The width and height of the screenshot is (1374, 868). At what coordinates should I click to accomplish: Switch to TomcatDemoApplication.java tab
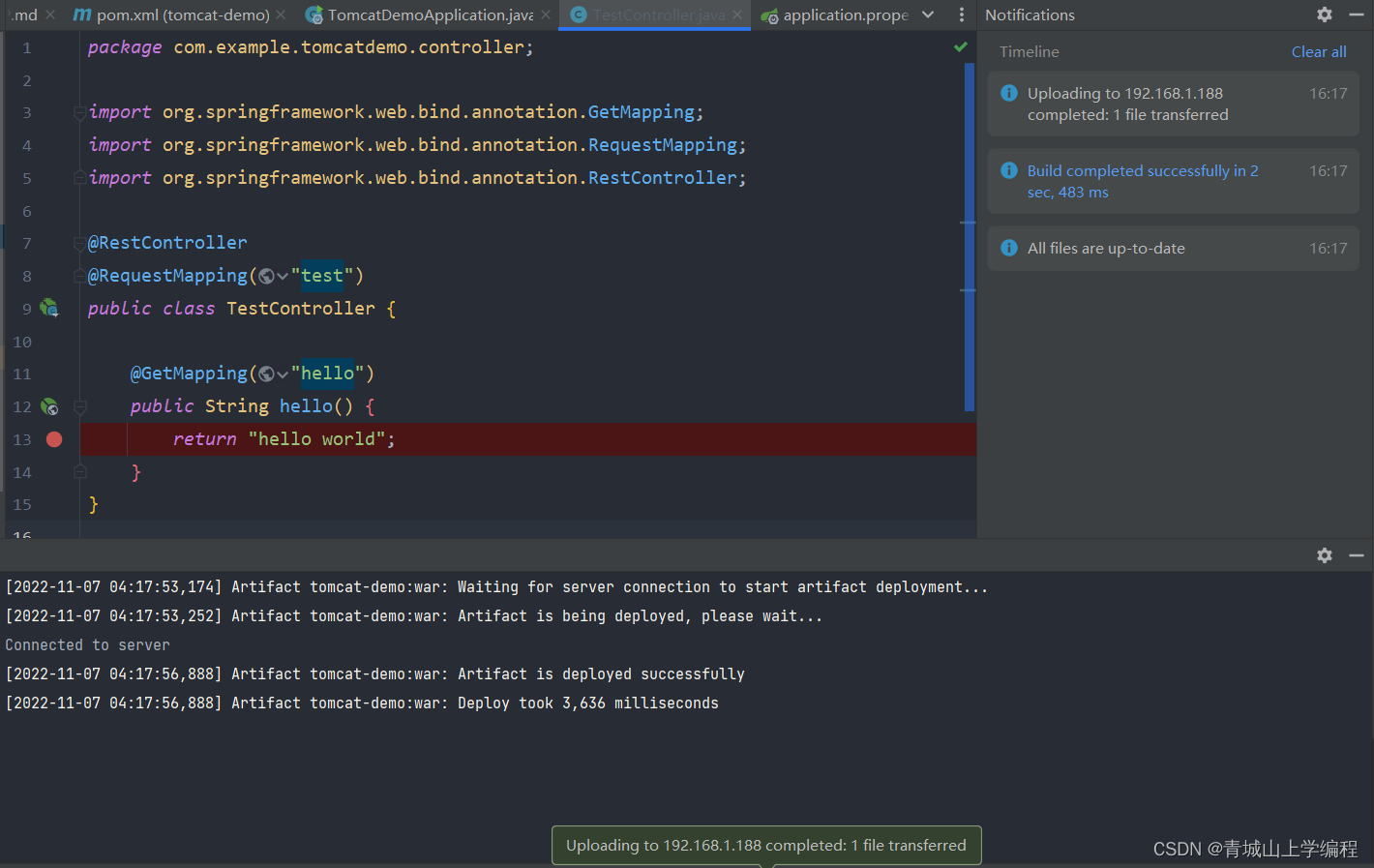click(x=419, y=15)
